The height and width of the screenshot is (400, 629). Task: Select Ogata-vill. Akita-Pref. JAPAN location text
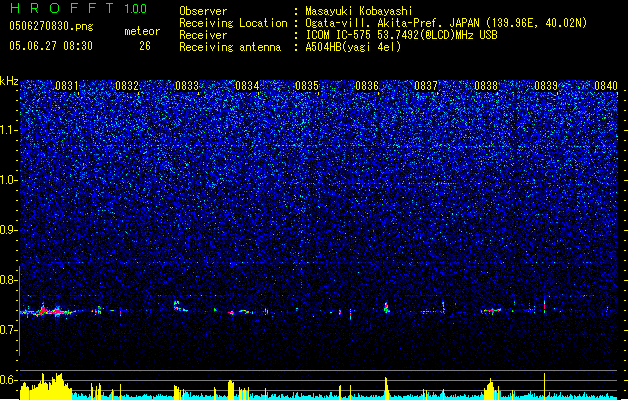(446, 23)
